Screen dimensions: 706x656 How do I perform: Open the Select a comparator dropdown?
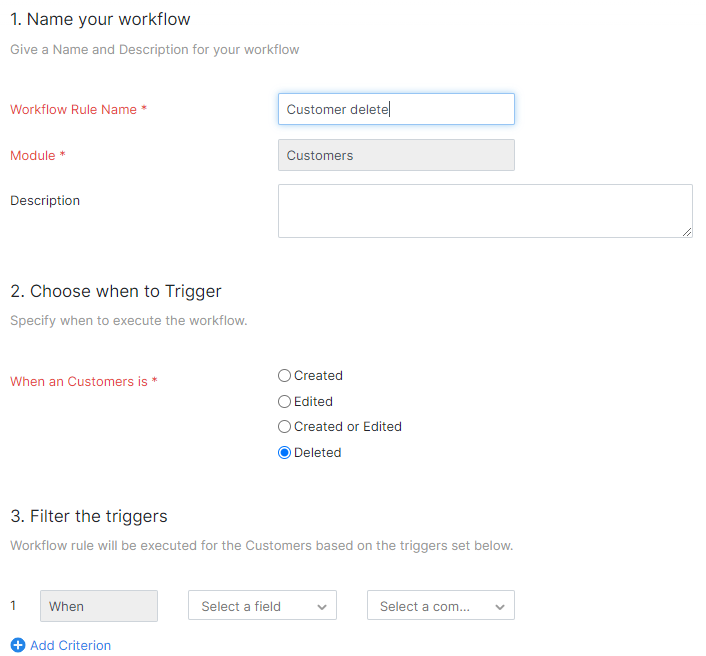tap(430, 606)
